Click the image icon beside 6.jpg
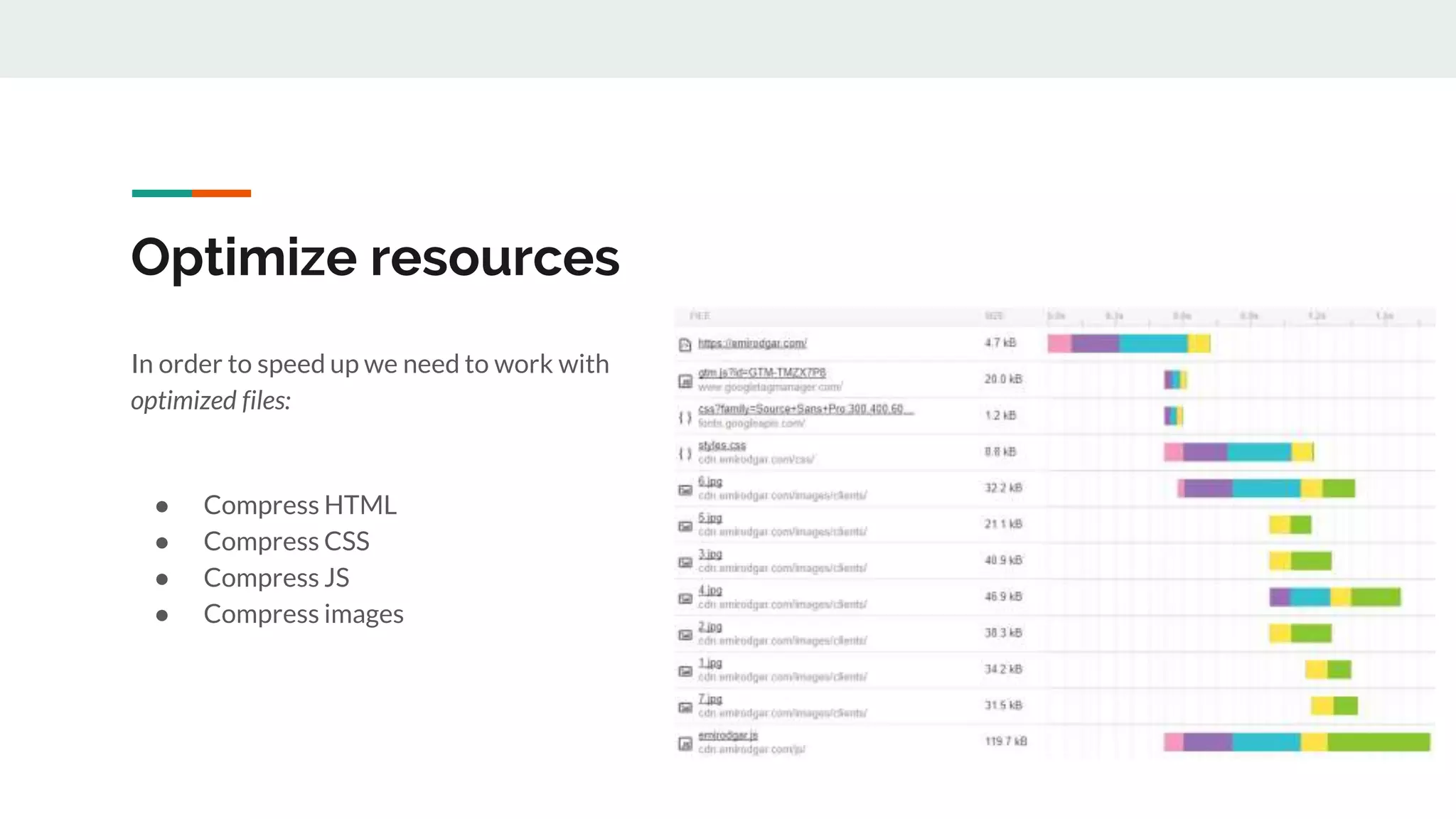The image size is (1456, 819). click(685, 490)
